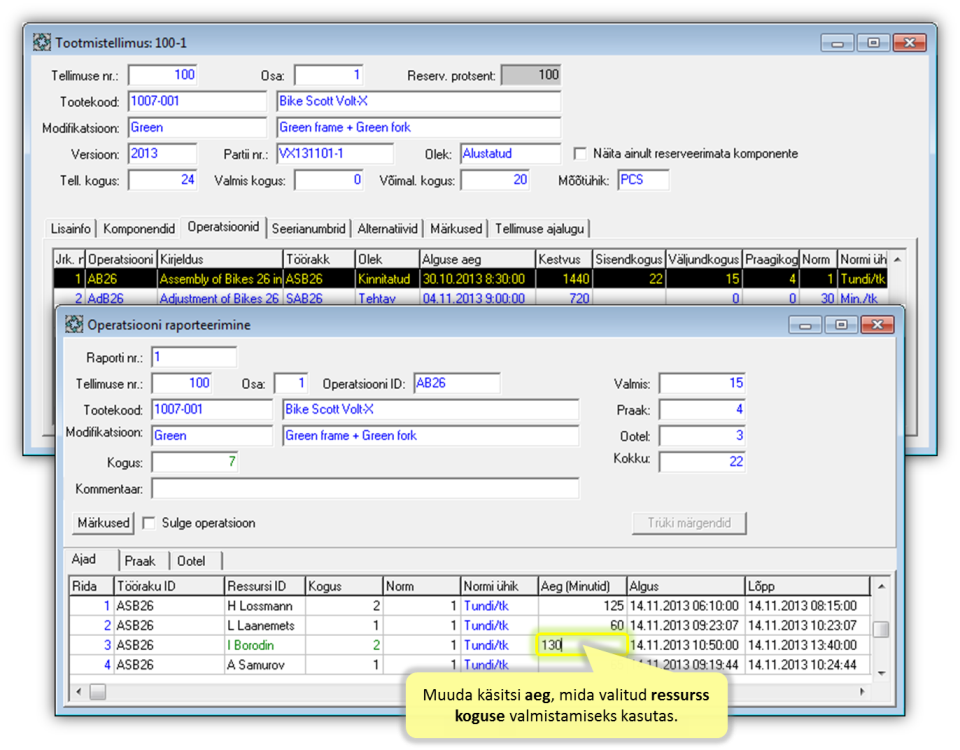Screen dimensions: 960x750
Task: Click the Märkused button in report window
Action: (x=103, y=523)
